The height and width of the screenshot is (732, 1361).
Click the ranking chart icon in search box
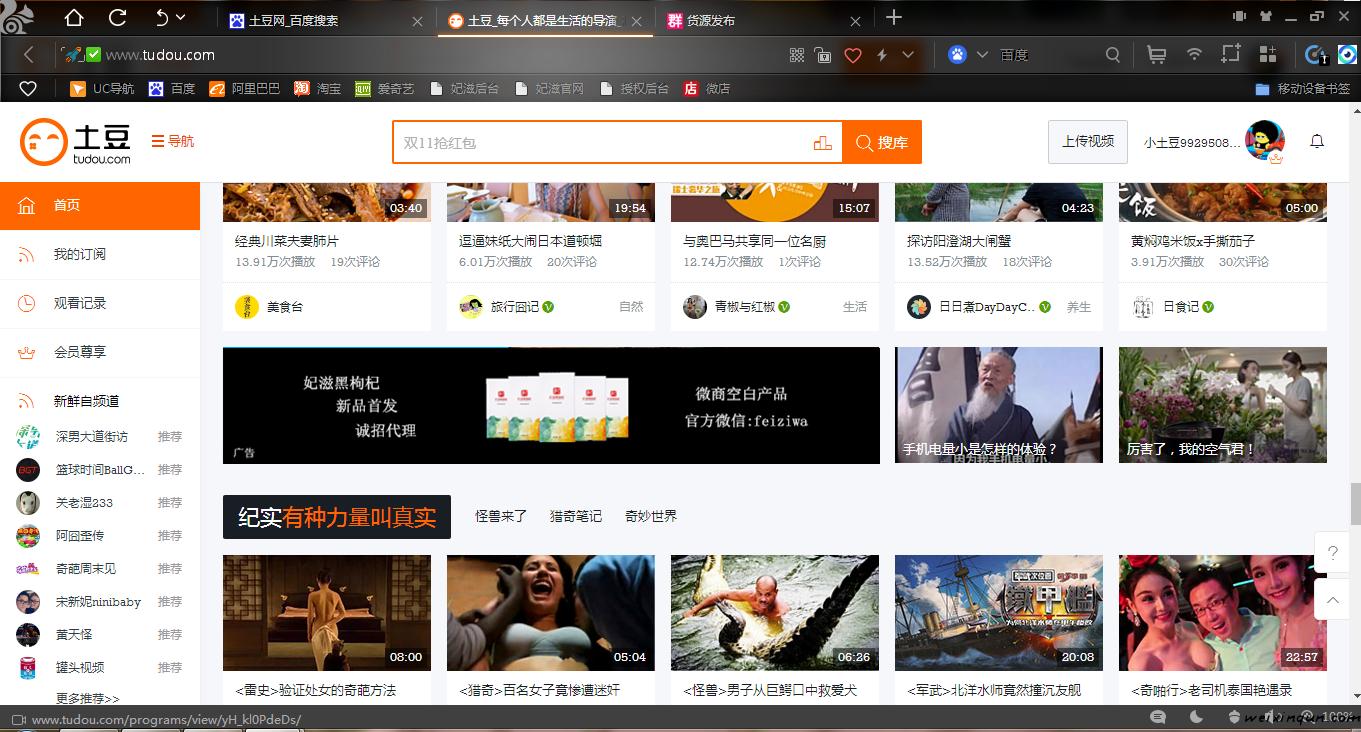822,143
